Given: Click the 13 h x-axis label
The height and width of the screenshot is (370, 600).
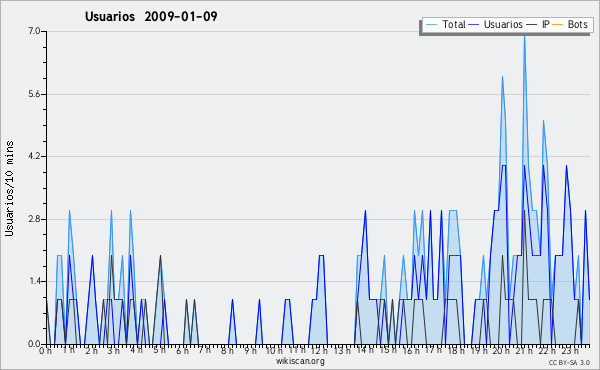Looking at the screenshot, I should point(342,350).
